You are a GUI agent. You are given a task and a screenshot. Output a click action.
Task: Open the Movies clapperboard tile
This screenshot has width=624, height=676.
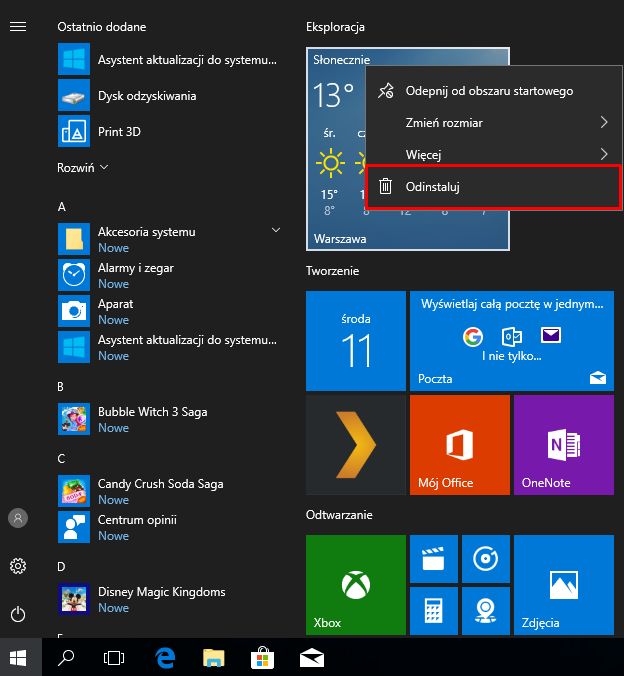point(434,559)
